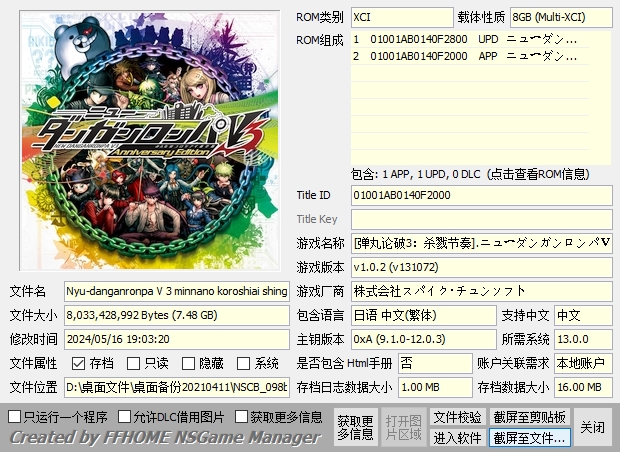
Task: Click the Title ID field
Action: [481, 195]
